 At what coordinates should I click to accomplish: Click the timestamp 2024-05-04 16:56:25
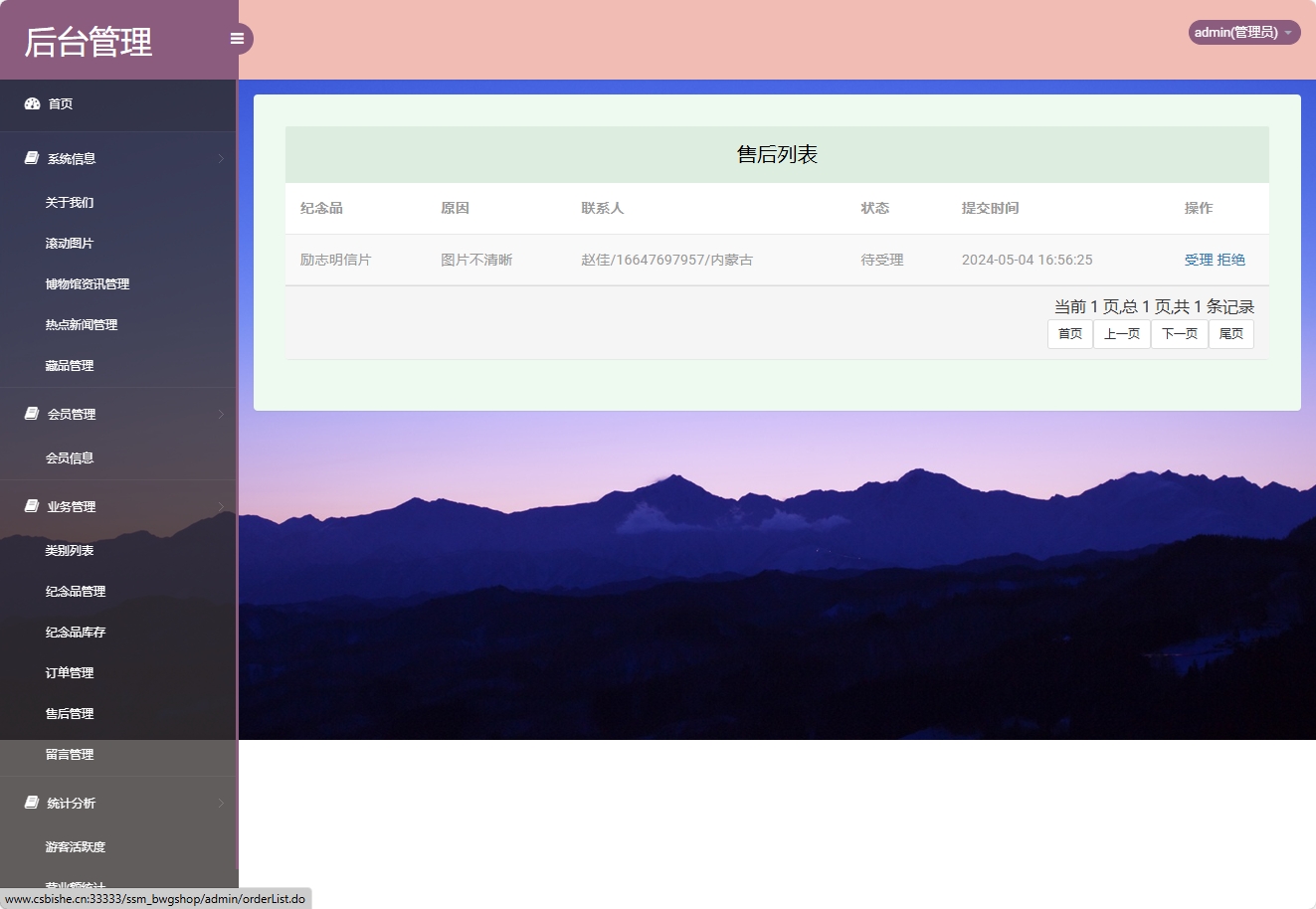[x=1027, y=260]
